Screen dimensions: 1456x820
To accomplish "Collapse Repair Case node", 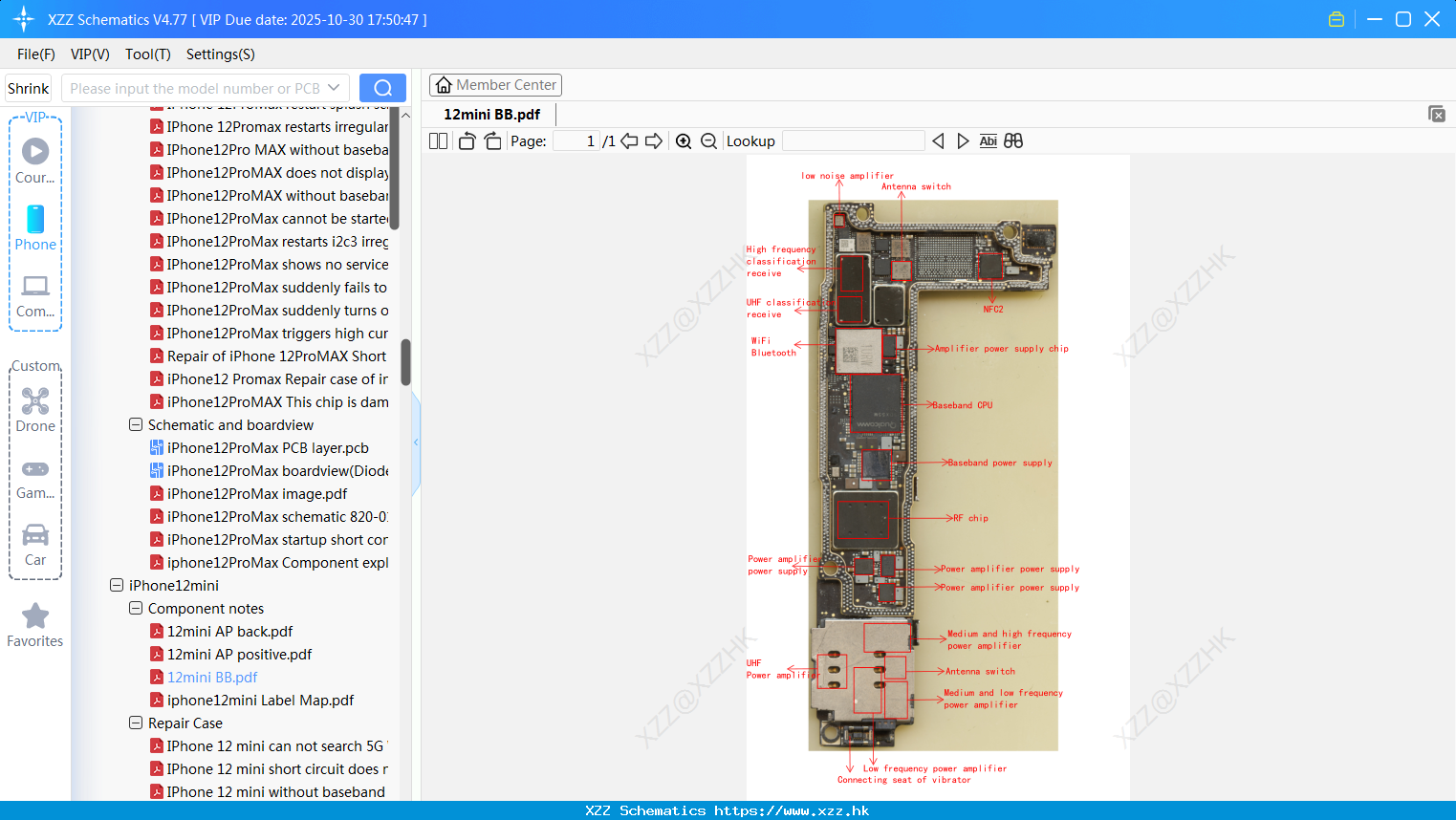I will [x=136, y=723].
